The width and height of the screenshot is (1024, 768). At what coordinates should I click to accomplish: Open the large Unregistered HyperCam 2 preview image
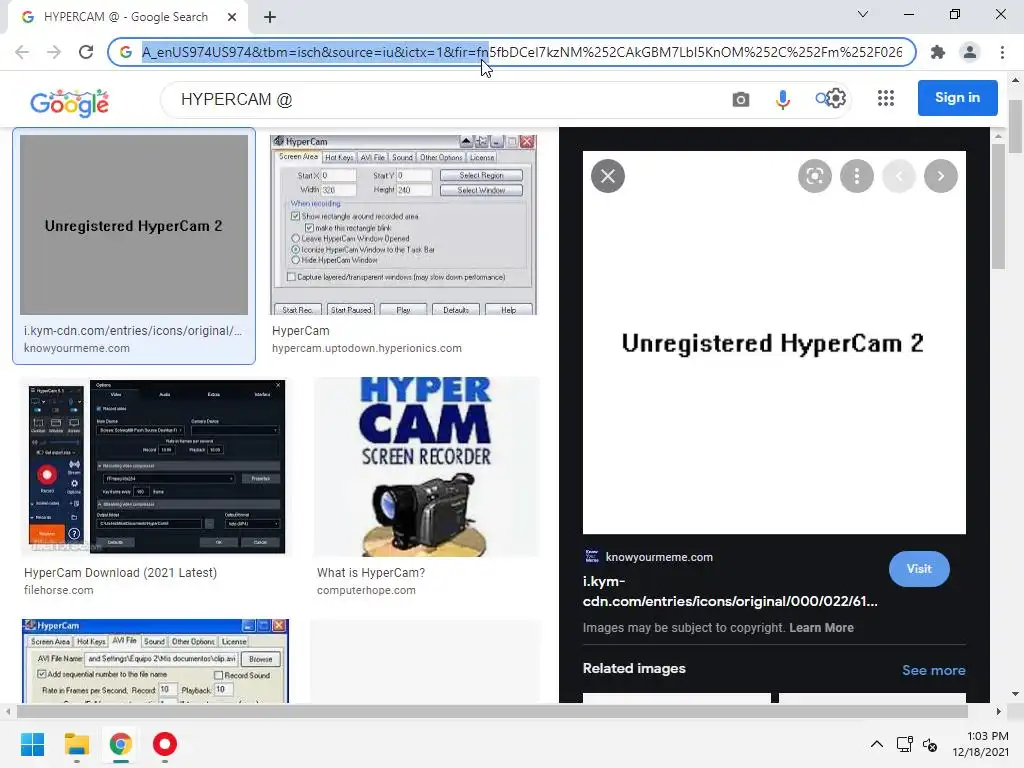click(x=774, y=343)
